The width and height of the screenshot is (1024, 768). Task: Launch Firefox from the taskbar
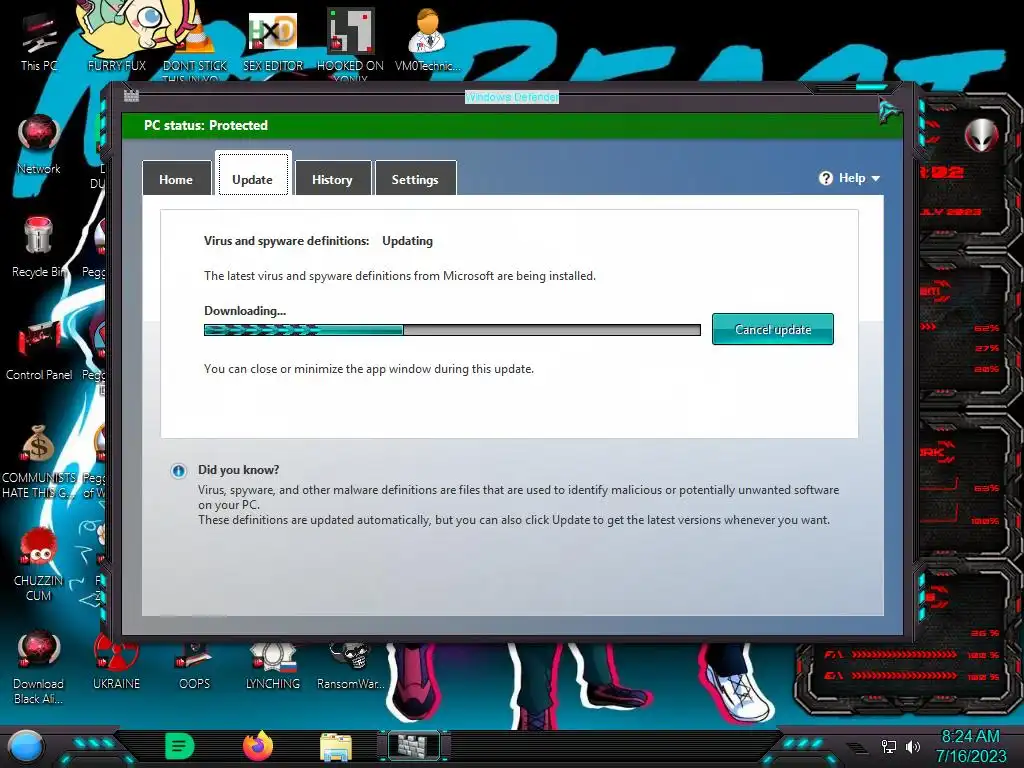258,746
